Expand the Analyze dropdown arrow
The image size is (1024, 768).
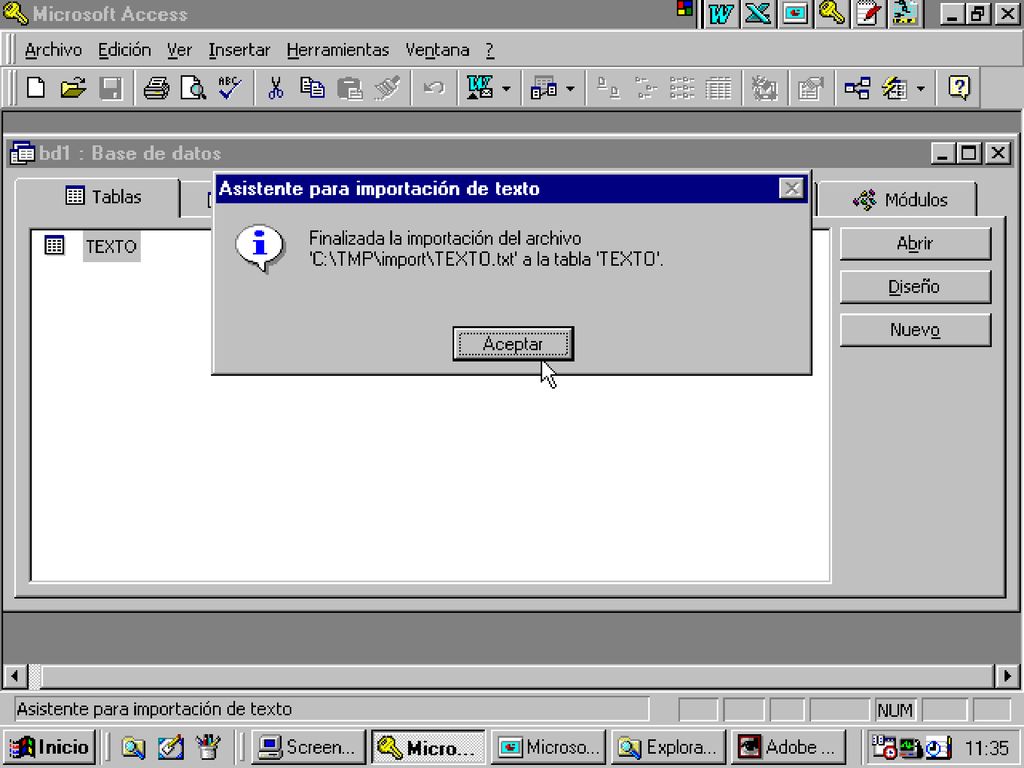570,88
